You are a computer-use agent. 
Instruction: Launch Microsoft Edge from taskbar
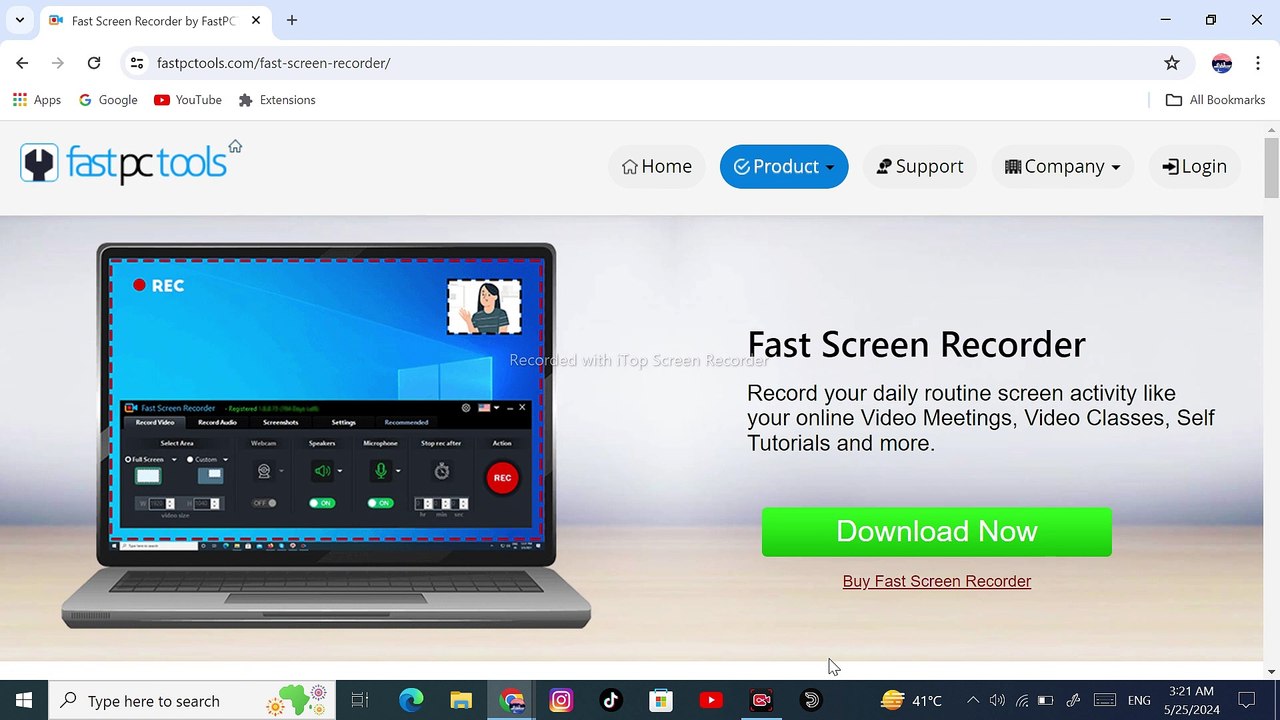tap(411, 700)
